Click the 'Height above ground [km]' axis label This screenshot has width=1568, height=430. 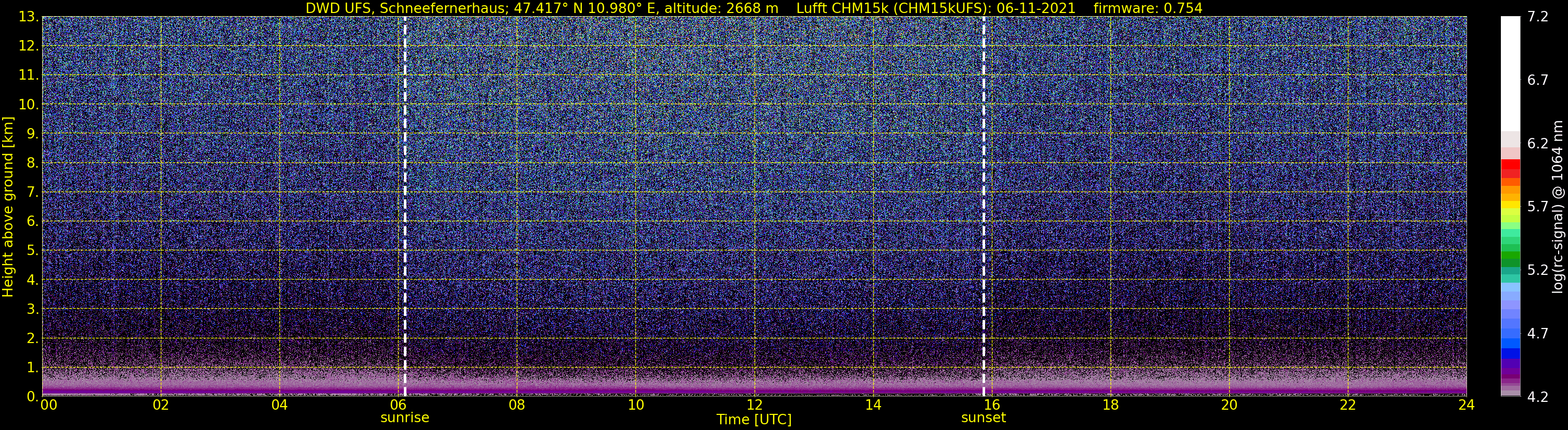[x=8, y=207]
